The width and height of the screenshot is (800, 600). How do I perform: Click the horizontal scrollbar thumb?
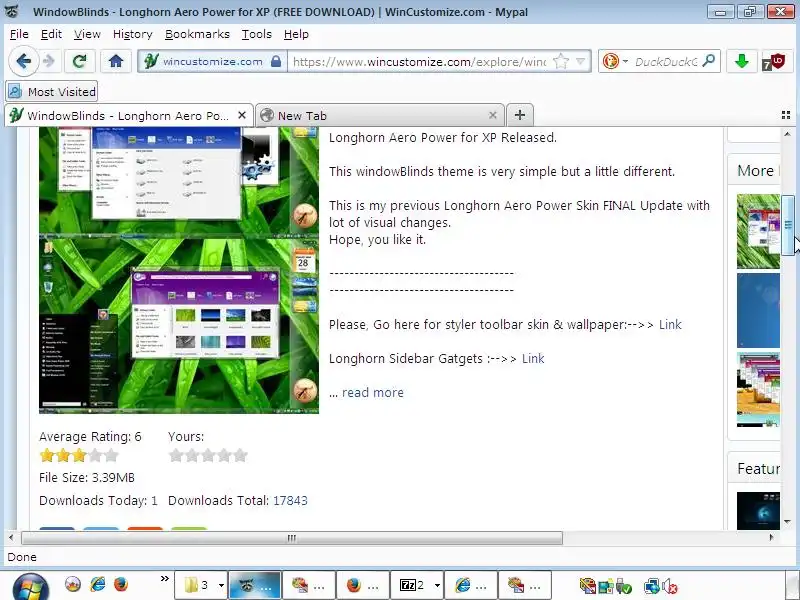coord(292,538)
